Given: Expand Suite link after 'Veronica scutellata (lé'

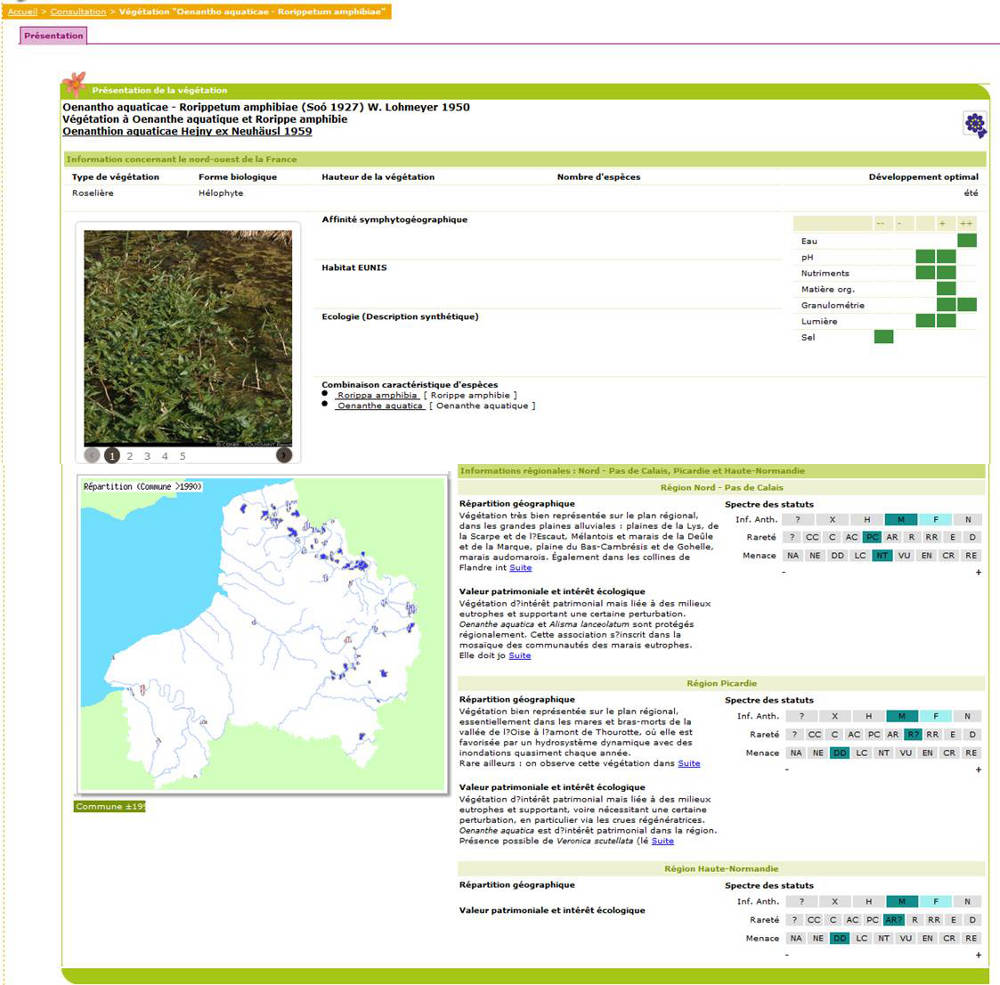Looking at the screenshot, I should (x=662, y=841).
